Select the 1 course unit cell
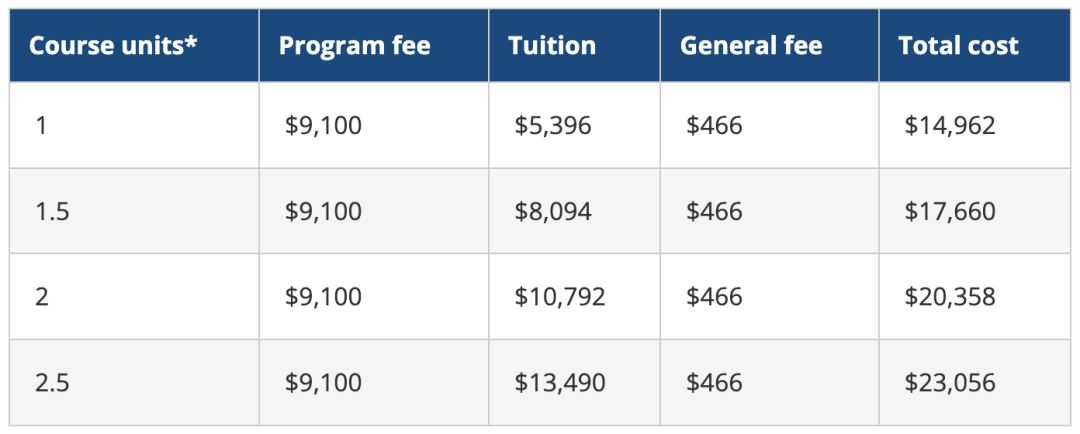This screenshot has width=1080, height=434. (x=134, y=125)
